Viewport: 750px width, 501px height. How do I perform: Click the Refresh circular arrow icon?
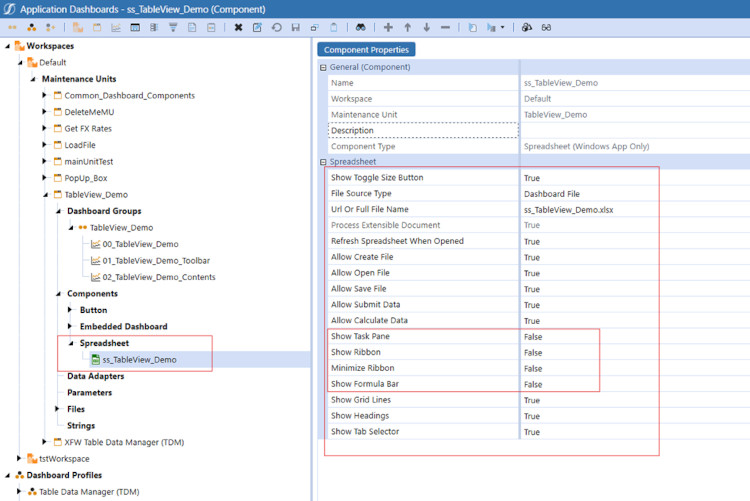(276, 27)
